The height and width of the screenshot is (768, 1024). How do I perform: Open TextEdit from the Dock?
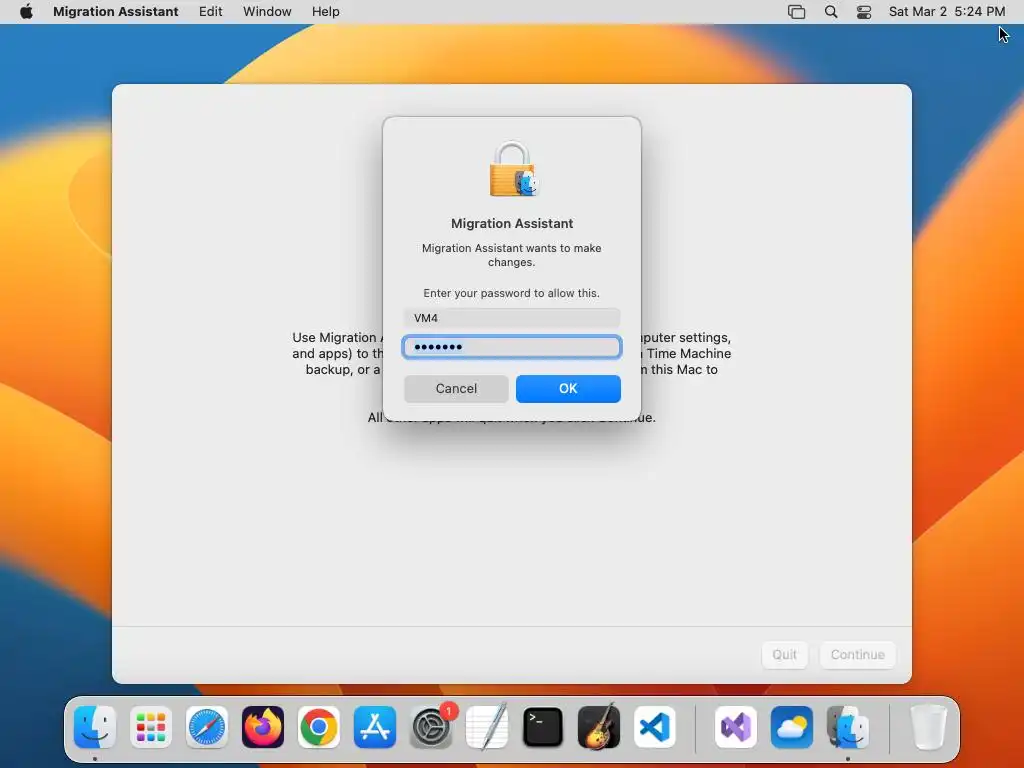coord(487,727)
